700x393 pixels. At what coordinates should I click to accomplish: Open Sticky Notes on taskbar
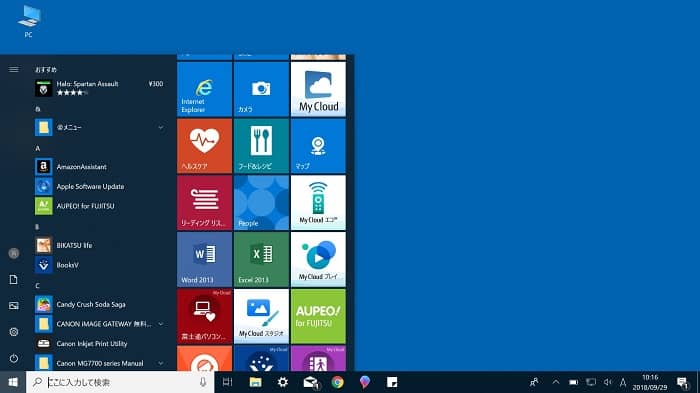click(x=392, y=382)
